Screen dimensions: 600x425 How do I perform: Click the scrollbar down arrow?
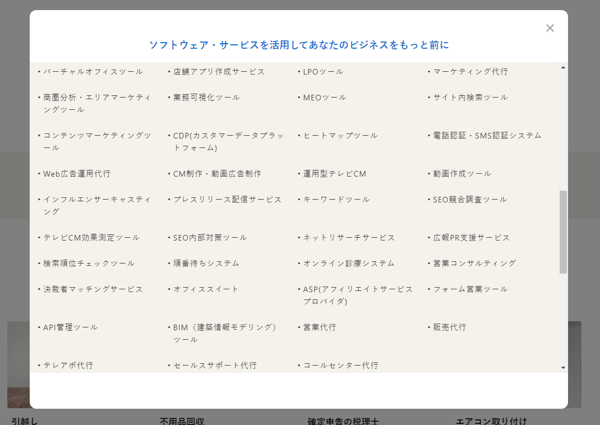tap(563, 368)
